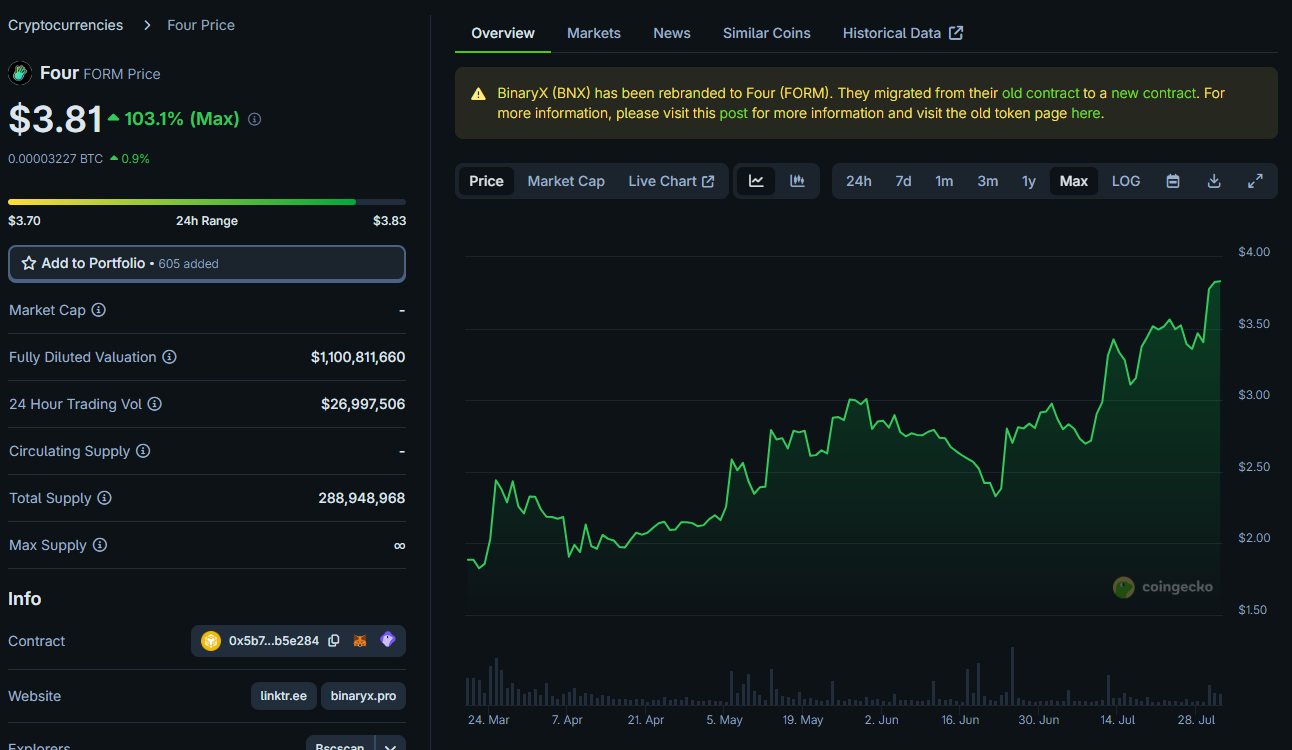Click the BNB chain icon in contract
The width and height of the screenshot is (1292, 750).
[x=211, y=641]
